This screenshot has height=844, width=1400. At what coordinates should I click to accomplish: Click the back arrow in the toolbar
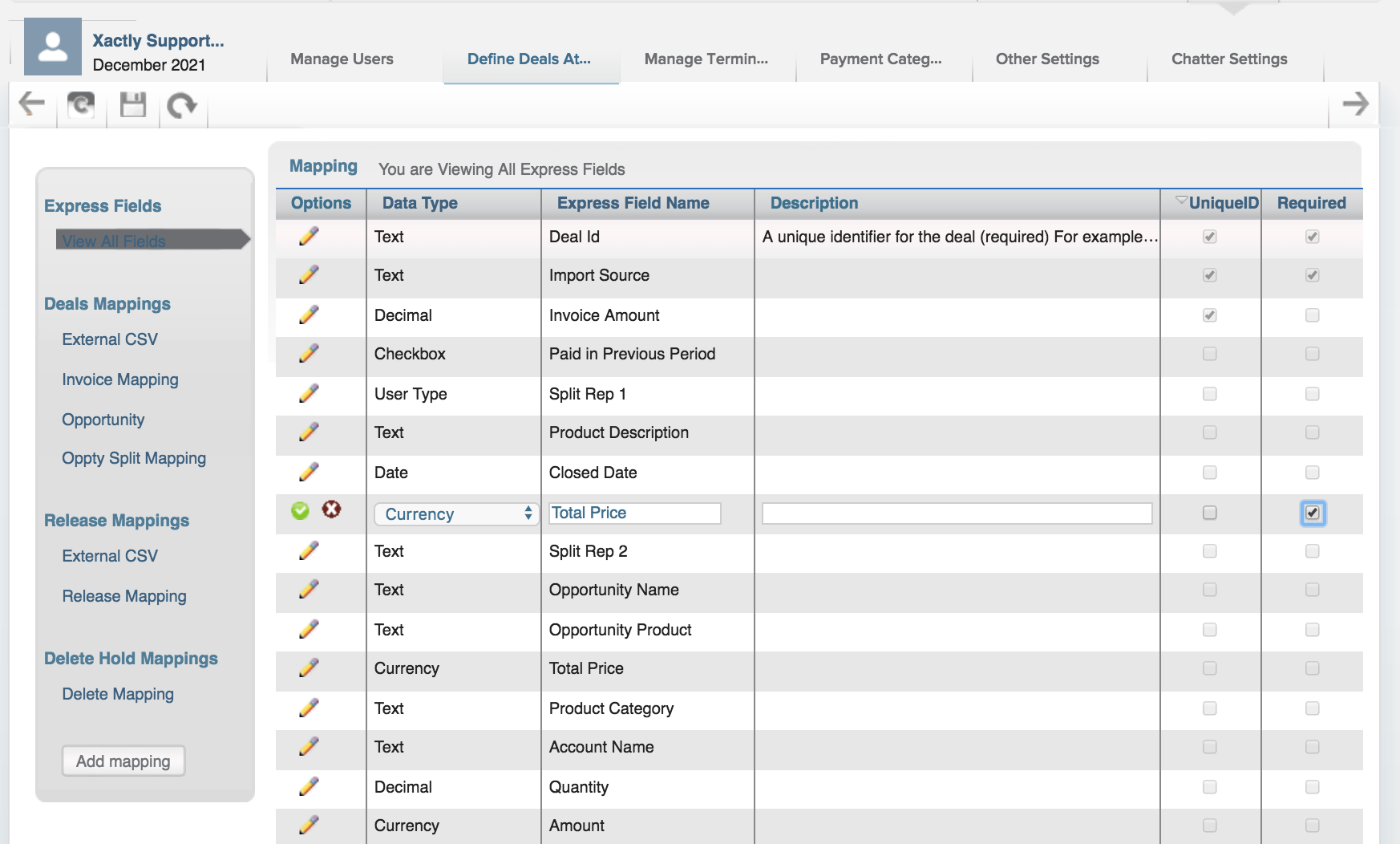[31, 103]
